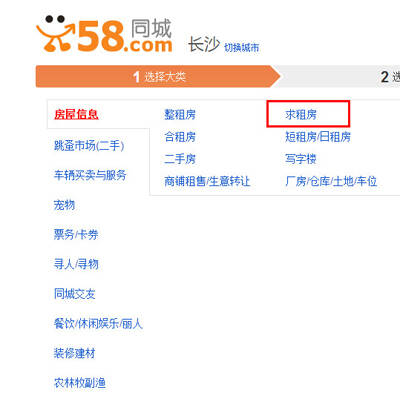This screenshot has height=413, width=400.
Task: Open 房屋信息 category
Action: [76, 115]
